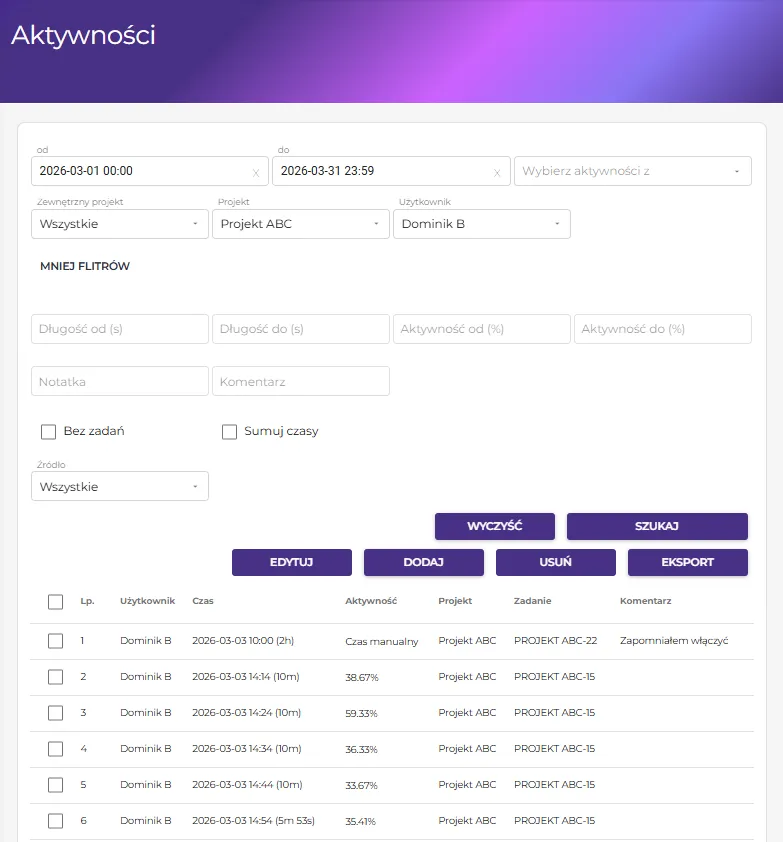783x842 pixels.
Task: Click the 'Aktywność' column header
Action: tap(371, 601)
